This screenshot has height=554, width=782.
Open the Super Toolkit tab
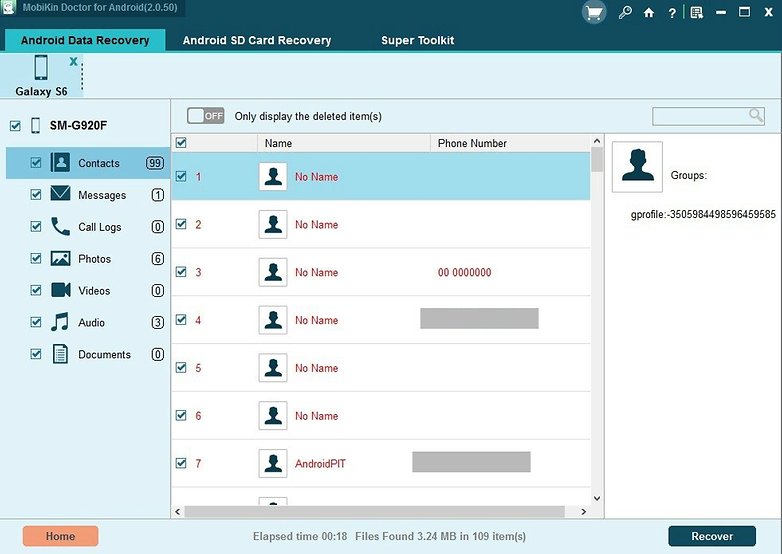click(417, 41)
